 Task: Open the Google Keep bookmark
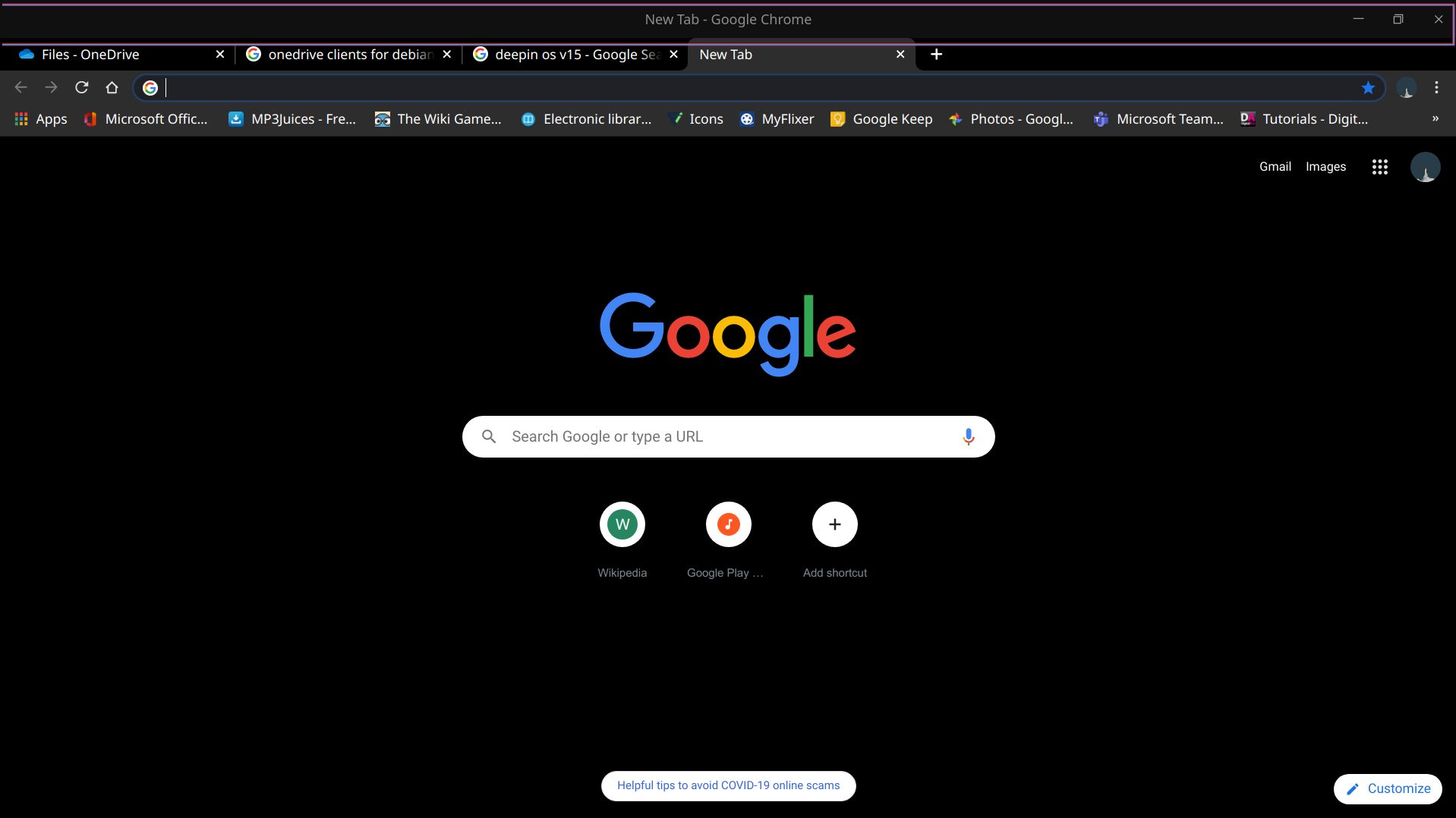tap(881, 119)
